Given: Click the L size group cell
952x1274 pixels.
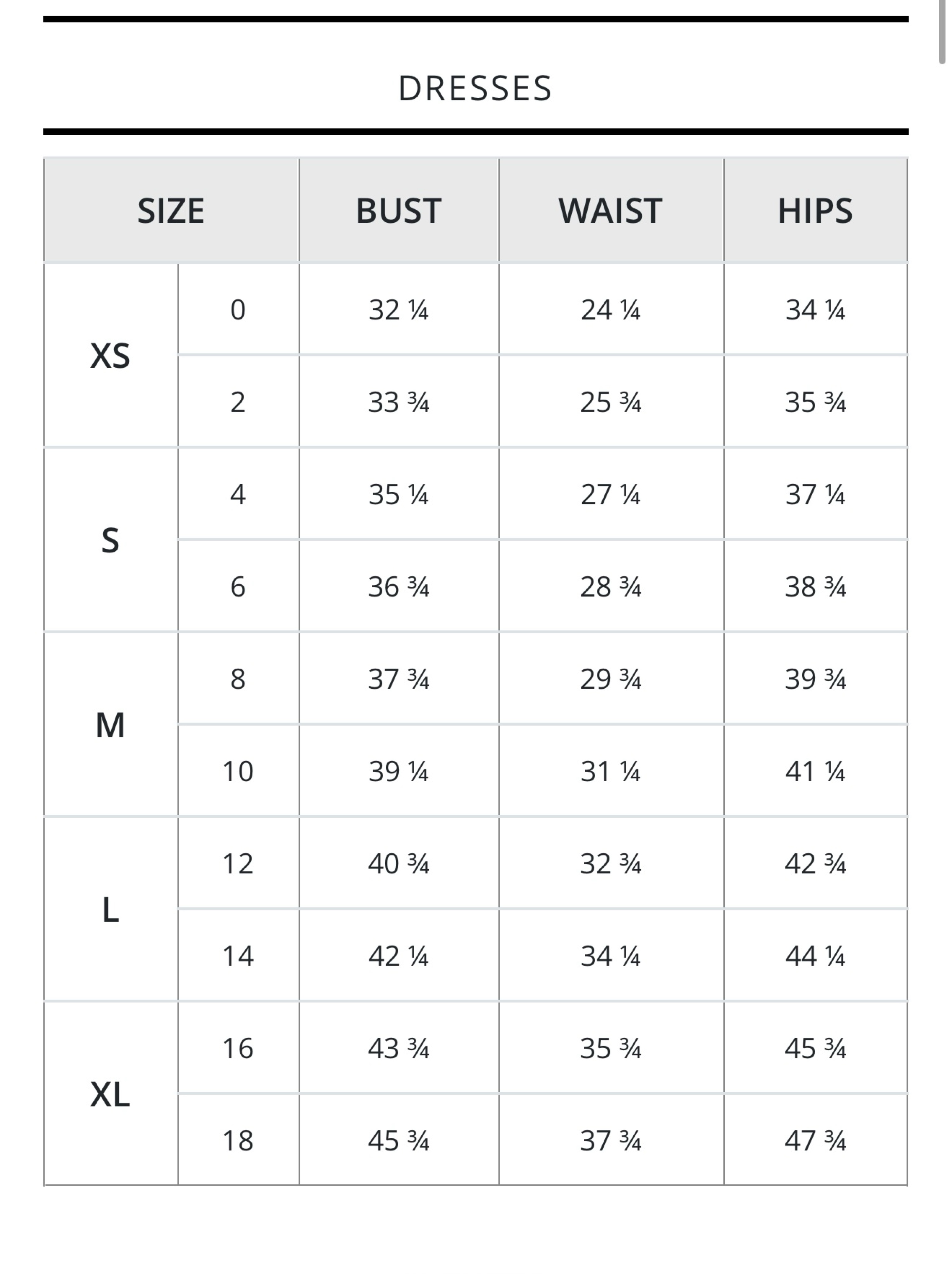Looking at the screenshot, I should pos(111,909).
